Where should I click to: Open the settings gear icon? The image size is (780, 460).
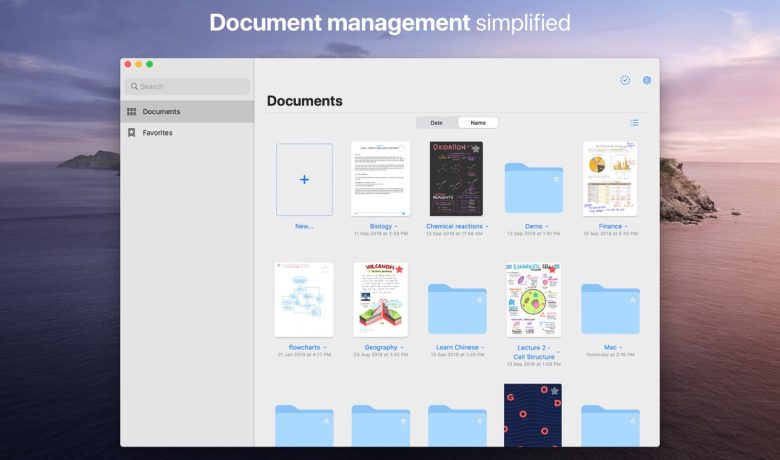tap(647, 80)
